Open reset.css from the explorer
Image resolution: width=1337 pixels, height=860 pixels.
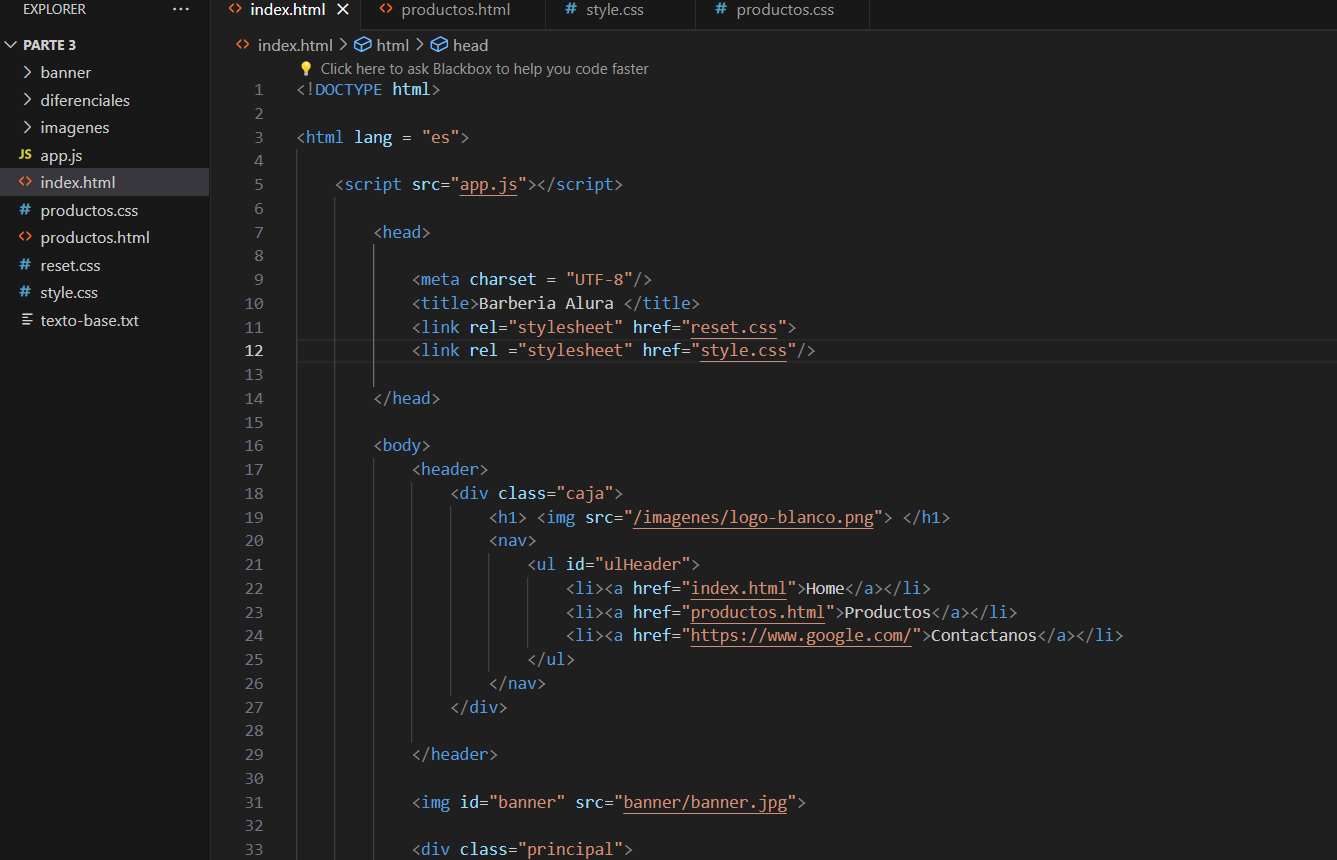point(104,265)
